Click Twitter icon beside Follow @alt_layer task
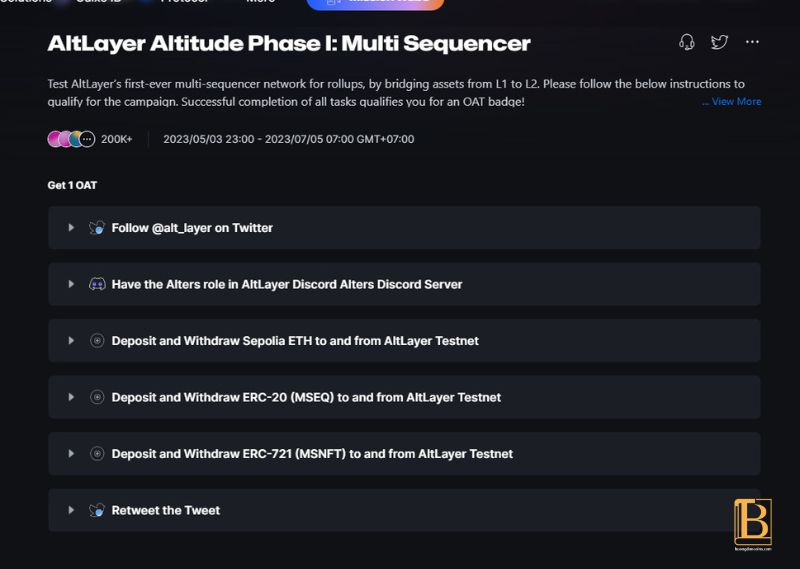800x569 pixels. [x=97, y=228]
